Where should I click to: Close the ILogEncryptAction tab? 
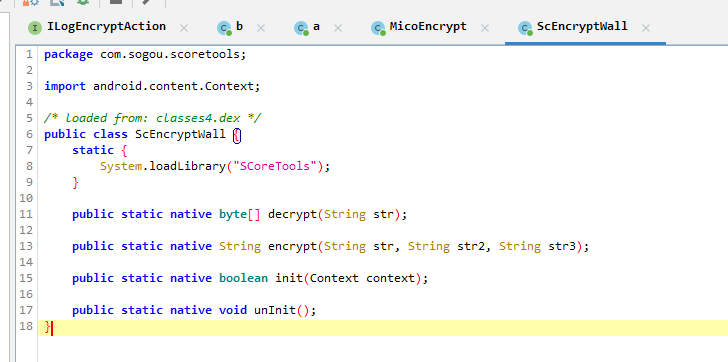click(x=184, y=28)
